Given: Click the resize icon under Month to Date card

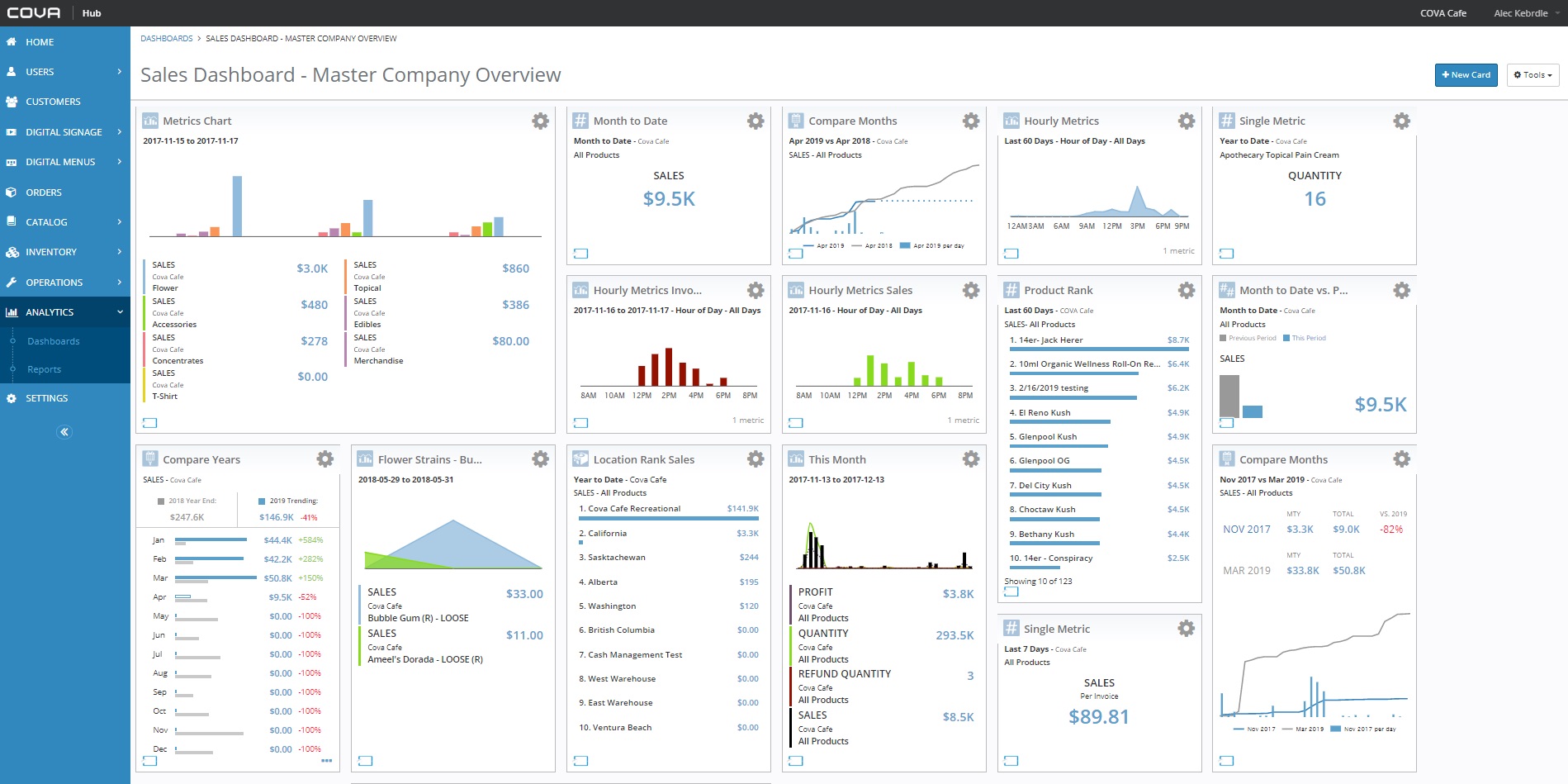Looking at the screenshot, I should (x=580, y=254).
